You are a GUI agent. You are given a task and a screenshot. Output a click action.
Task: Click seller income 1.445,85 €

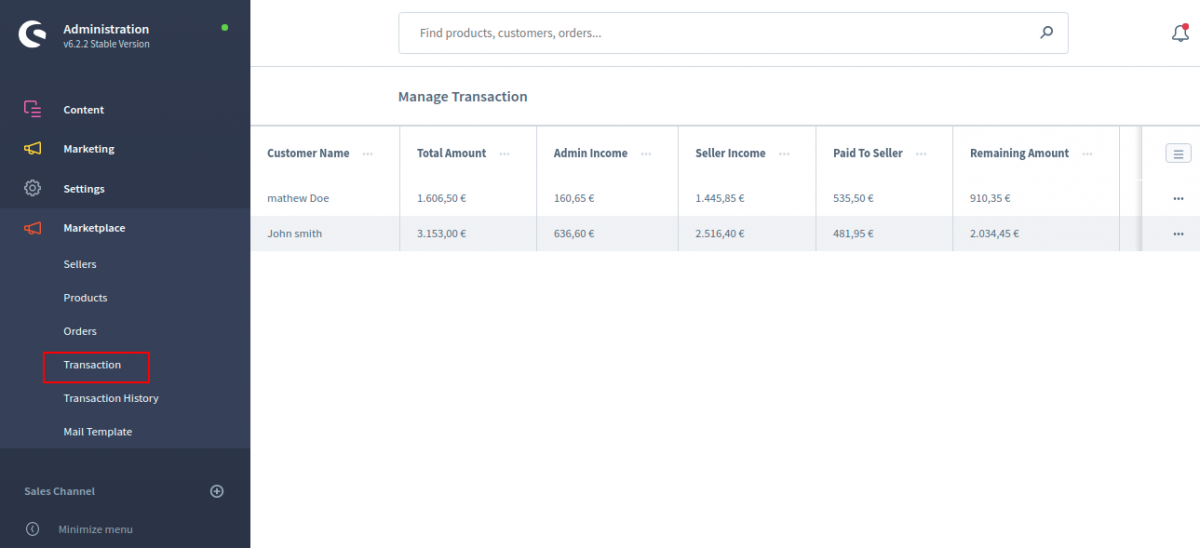tap(720, 198)
